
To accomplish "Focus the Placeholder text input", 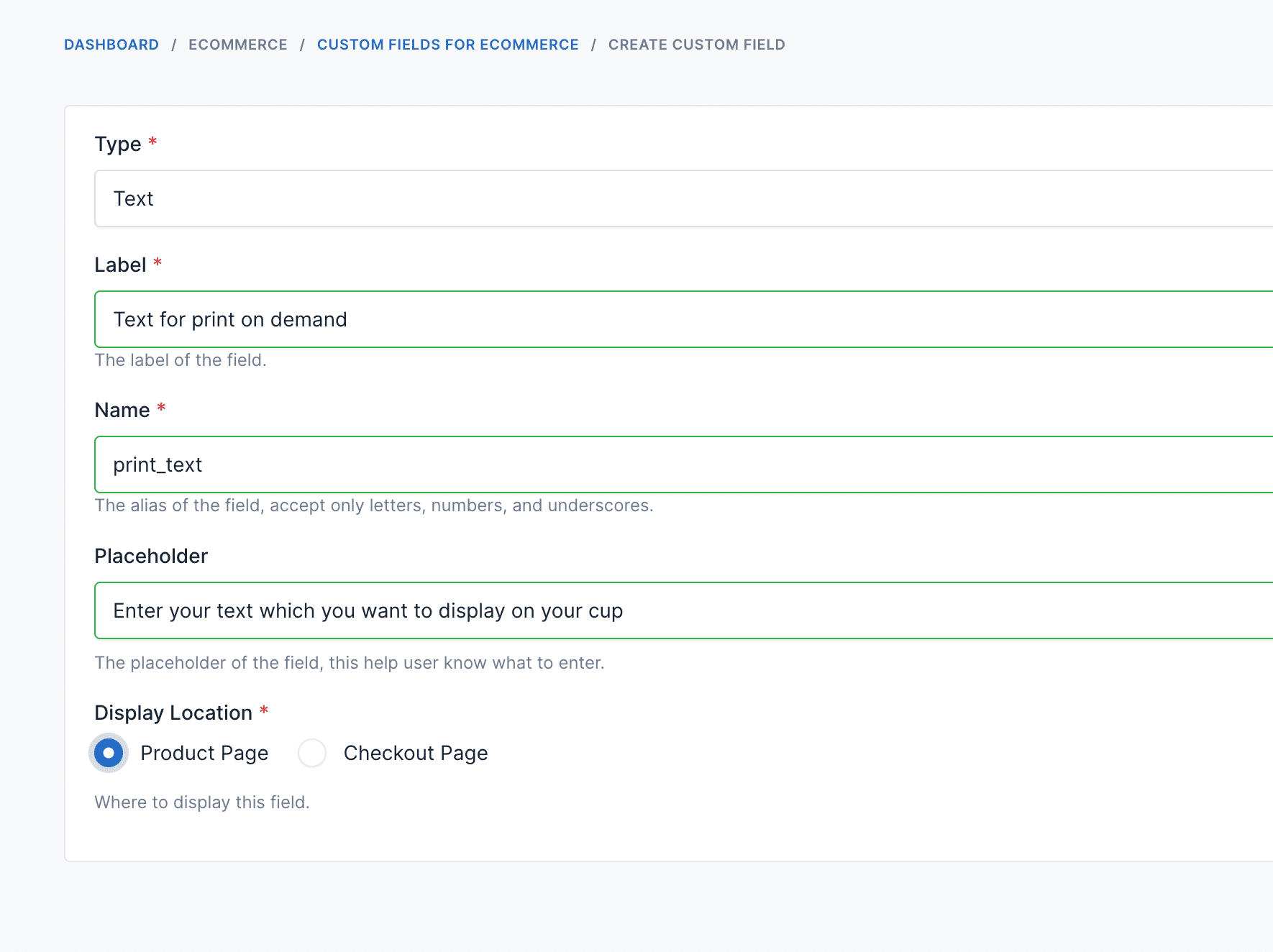I will [683, 610].
